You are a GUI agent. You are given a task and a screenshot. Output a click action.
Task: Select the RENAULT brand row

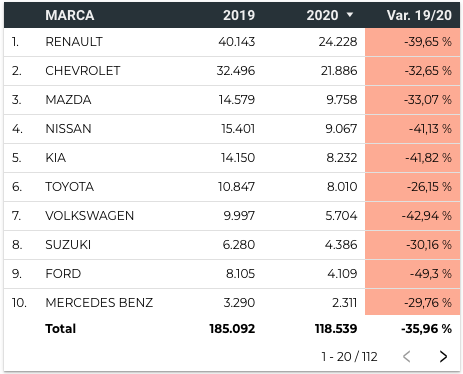click(232, 42)
